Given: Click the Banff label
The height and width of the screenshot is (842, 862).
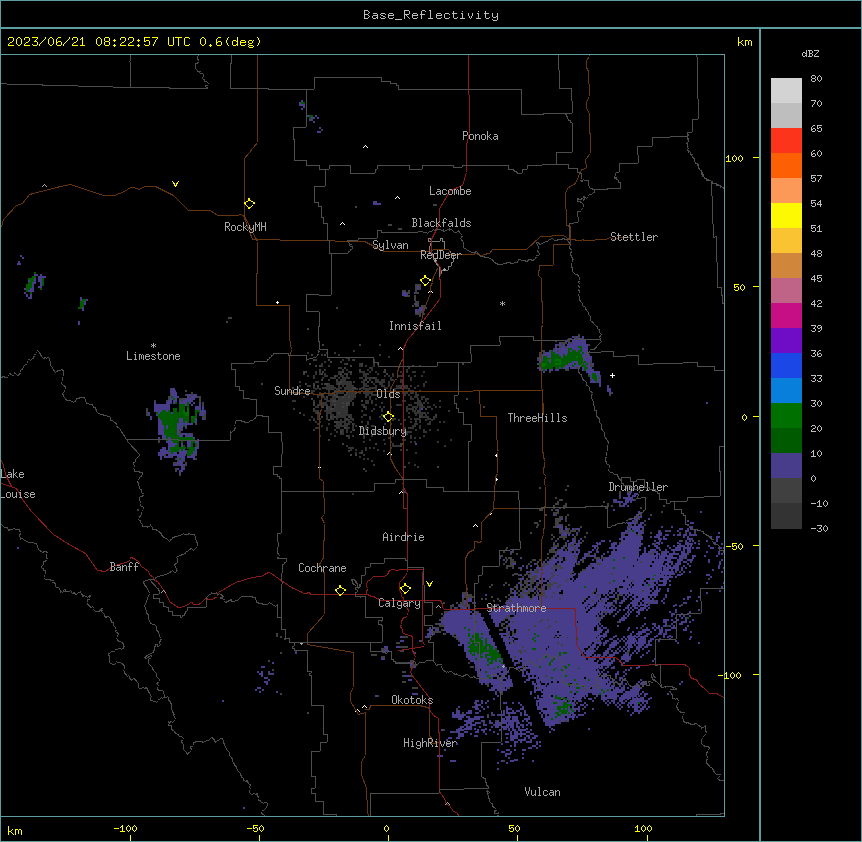Looking at the screenshot, I should point(124,567).
